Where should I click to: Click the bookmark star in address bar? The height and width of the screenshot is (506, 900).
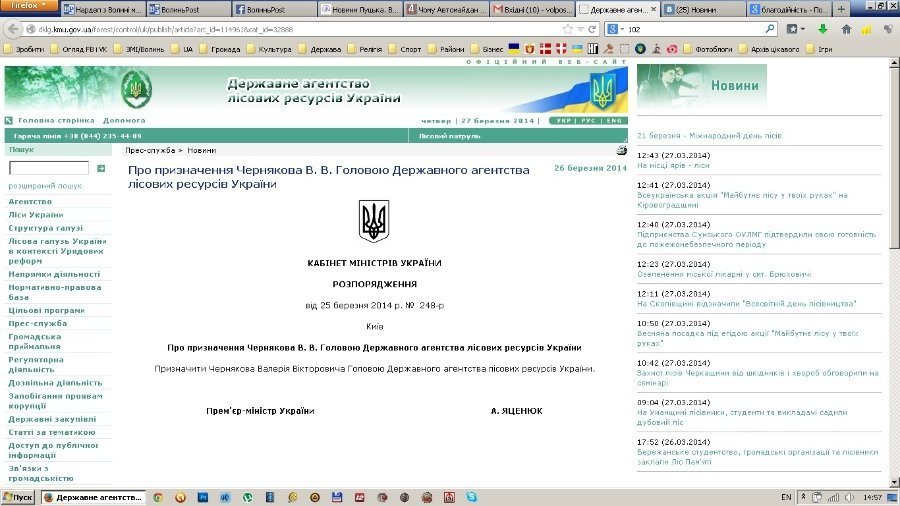point(568,29)
